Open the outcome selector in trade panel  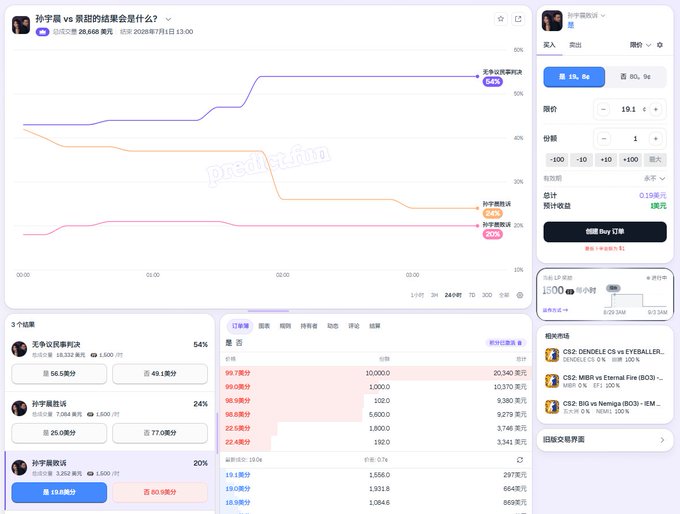[586, 16]
